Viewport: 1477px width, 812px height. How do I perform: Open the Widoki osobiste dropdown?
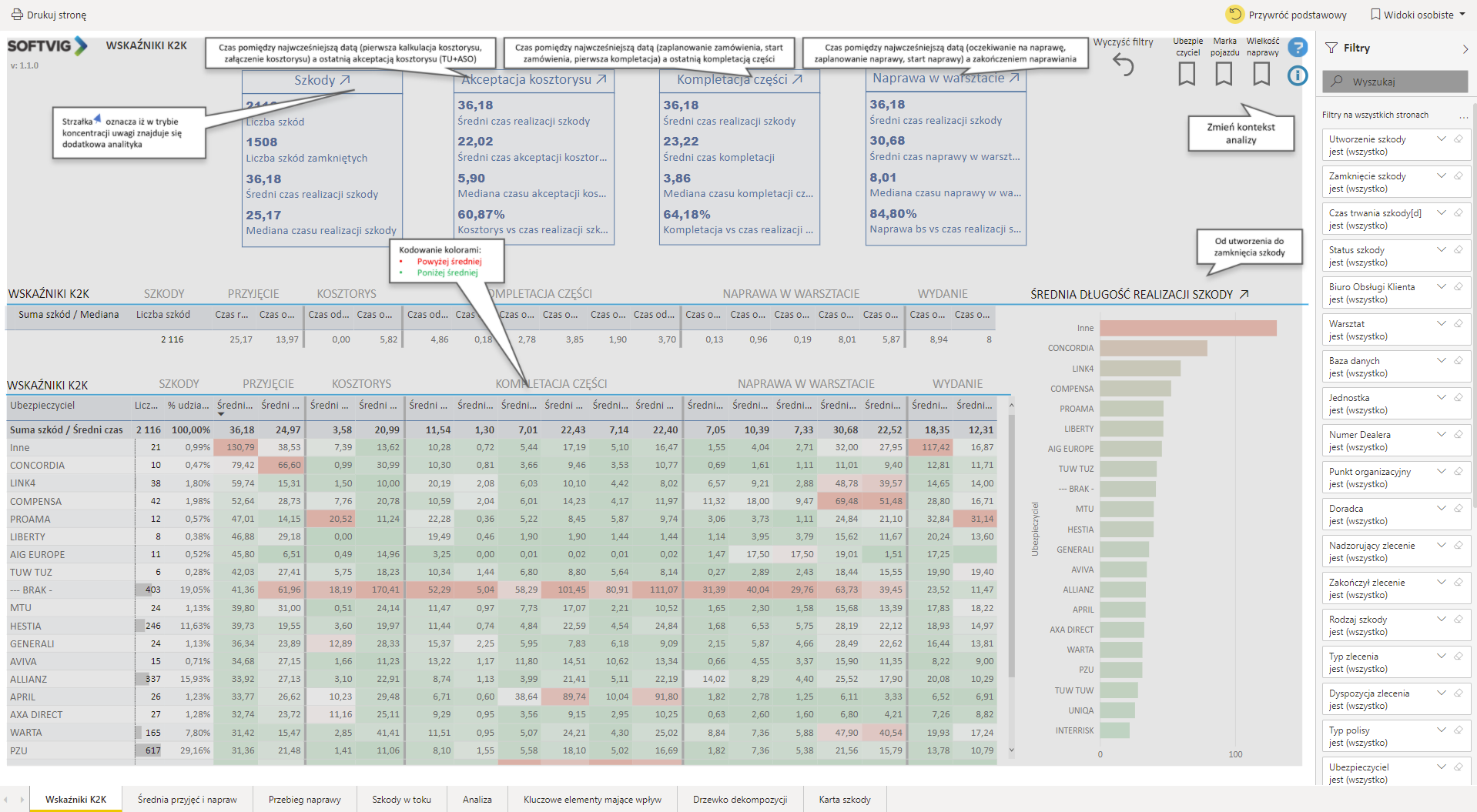pyautogui.click(x=1418, y=15)
